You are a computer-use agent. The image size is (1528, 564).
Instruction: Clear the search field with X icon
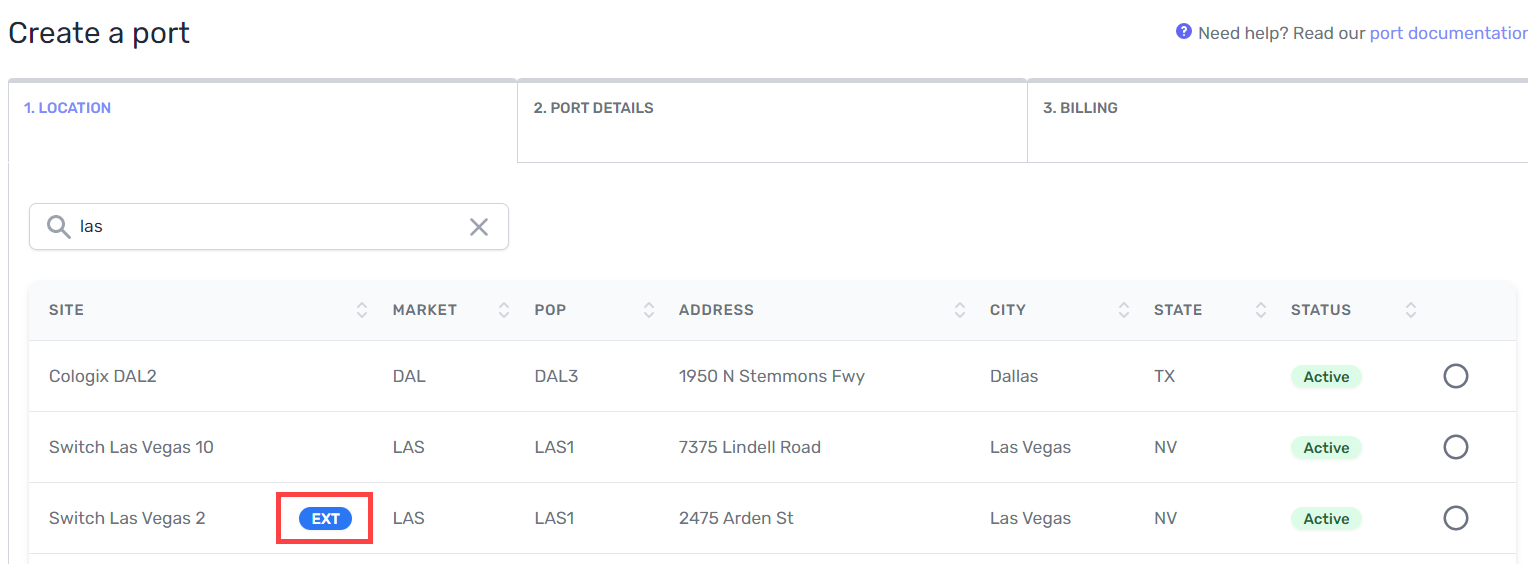(479, 227)
